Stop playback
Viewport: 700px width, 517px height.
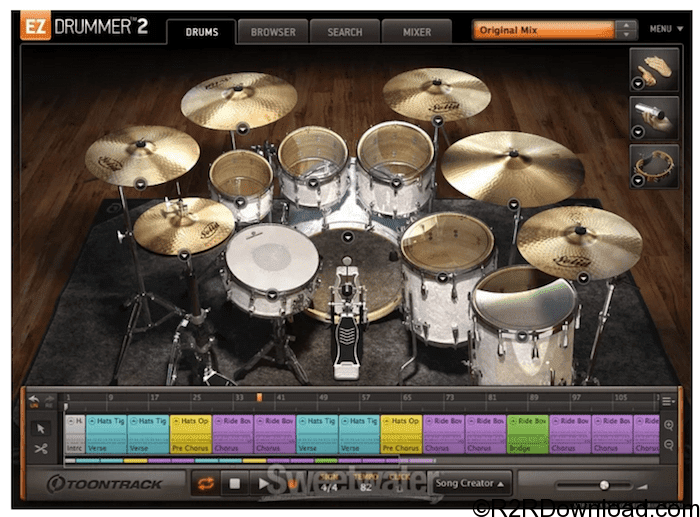[x=235, y=484]
